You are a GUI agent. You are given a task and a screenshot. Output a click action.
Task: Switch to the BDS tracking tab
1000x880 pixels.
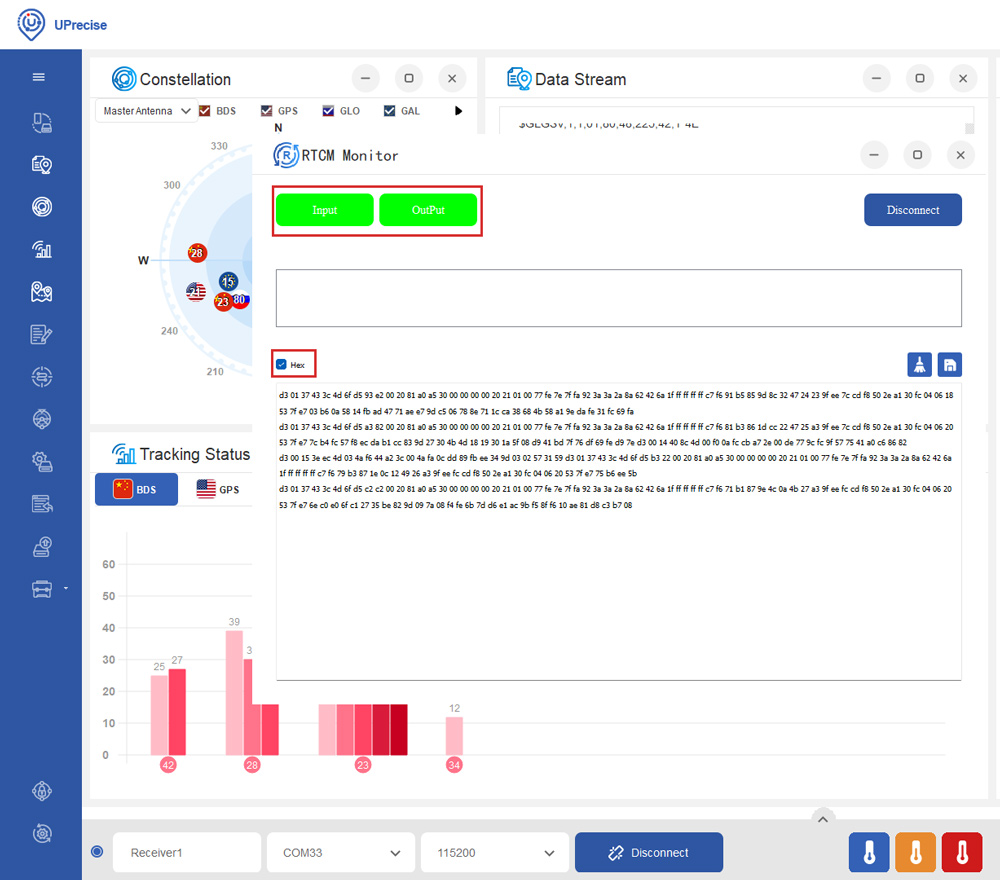click(136, 489)
